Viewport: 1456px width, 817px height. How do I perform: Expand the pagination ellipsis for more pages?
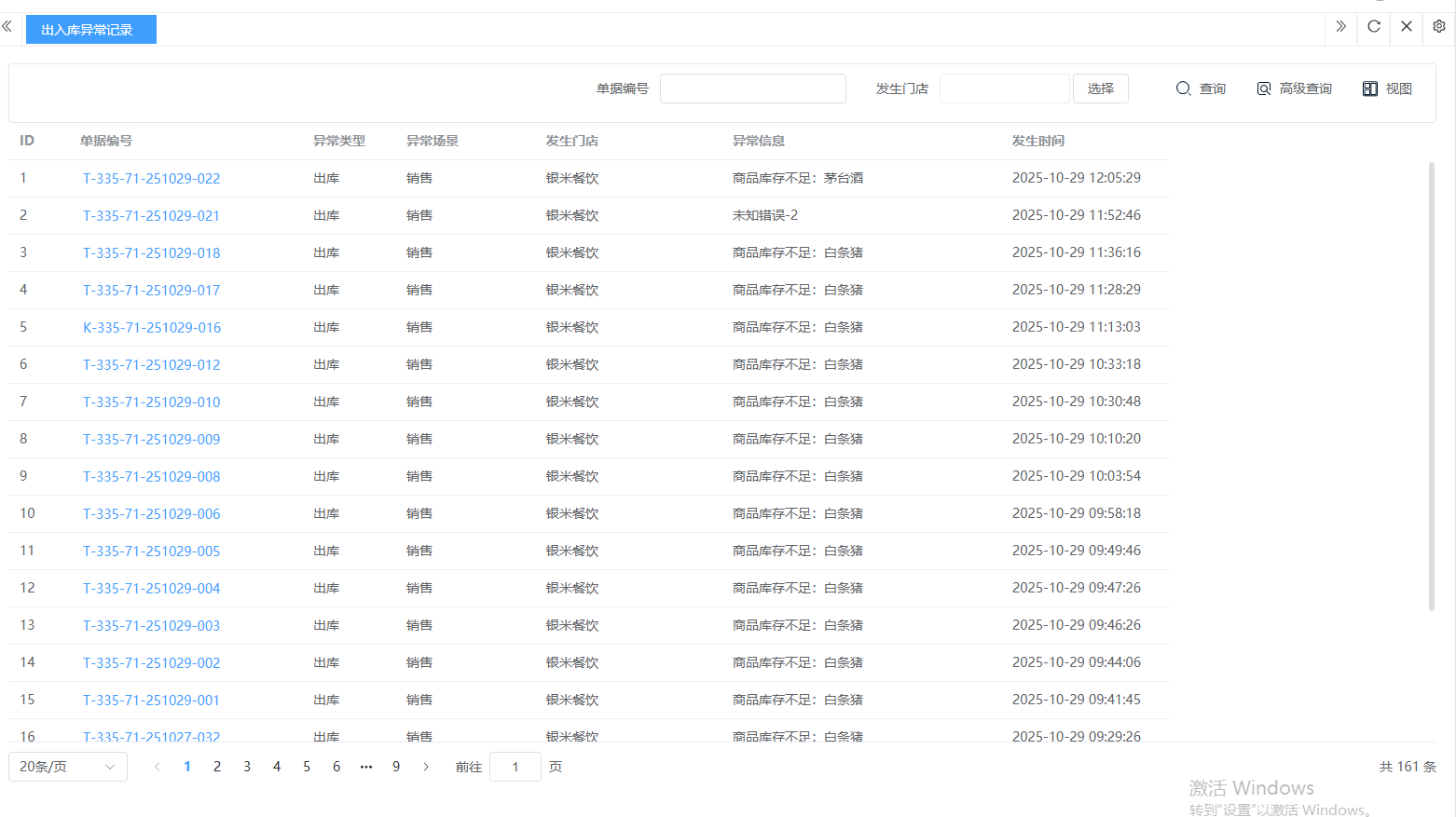366,767
